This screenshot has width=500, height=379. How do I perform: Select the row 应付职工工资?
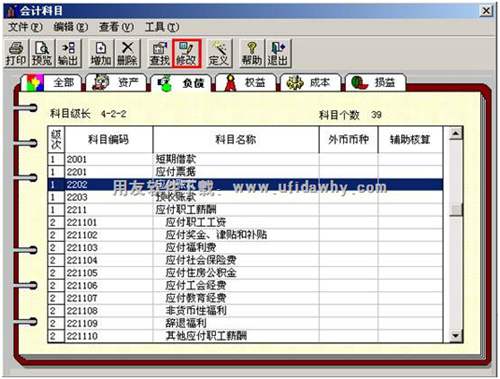click(245, 223)
